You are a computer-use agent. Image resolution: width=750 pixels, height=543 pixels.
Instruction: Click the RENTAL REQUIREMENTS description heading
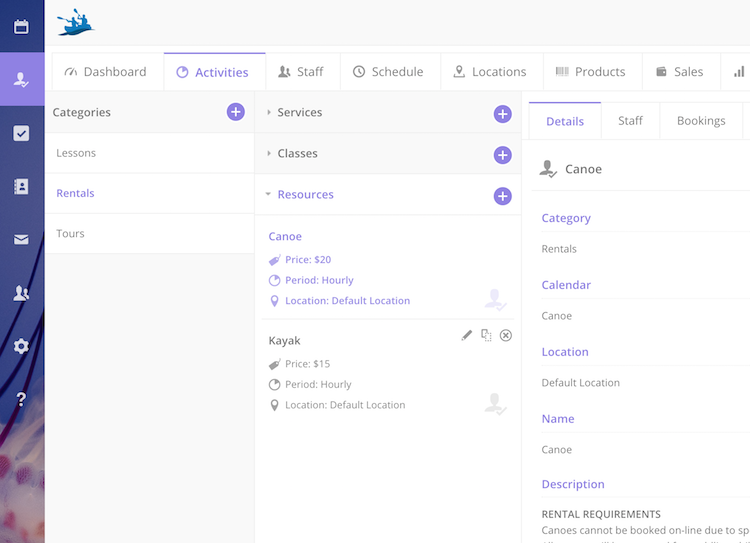pos(601,514)
